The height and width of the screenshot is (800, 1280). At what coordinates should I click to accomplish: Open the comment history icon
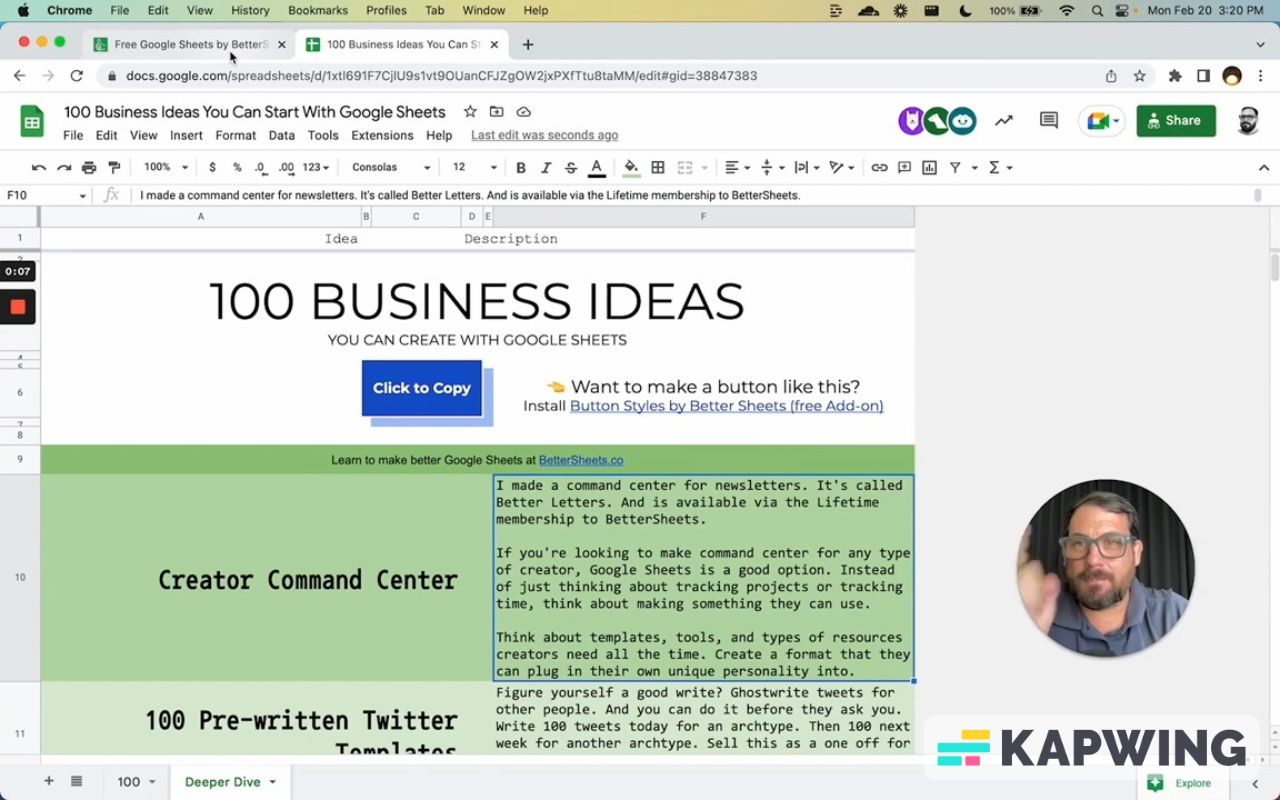point(1049,121)
